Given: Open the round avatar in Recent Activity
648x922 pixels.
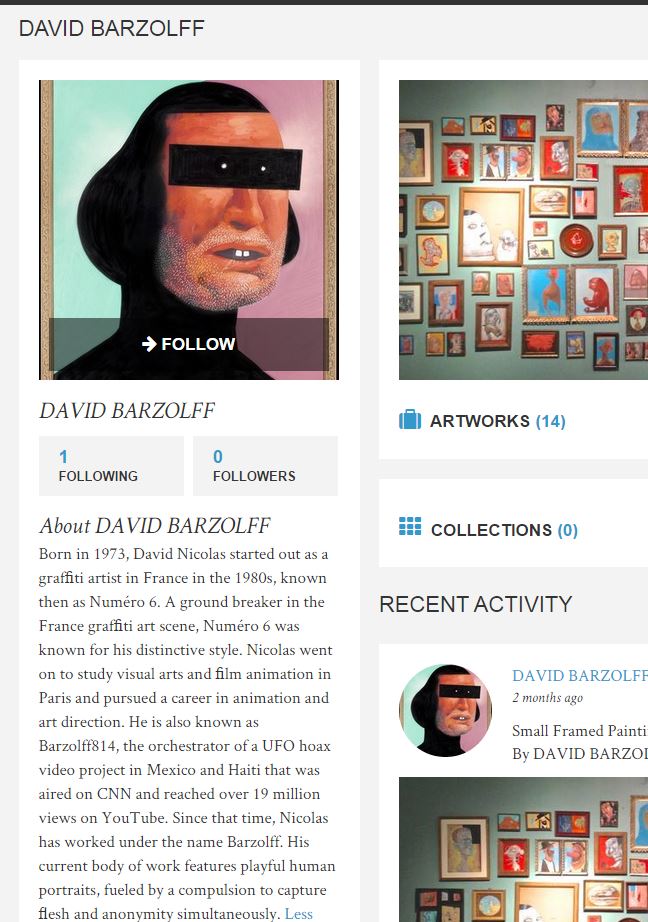Looking at the screenshot, I should [x=445, y=710].
